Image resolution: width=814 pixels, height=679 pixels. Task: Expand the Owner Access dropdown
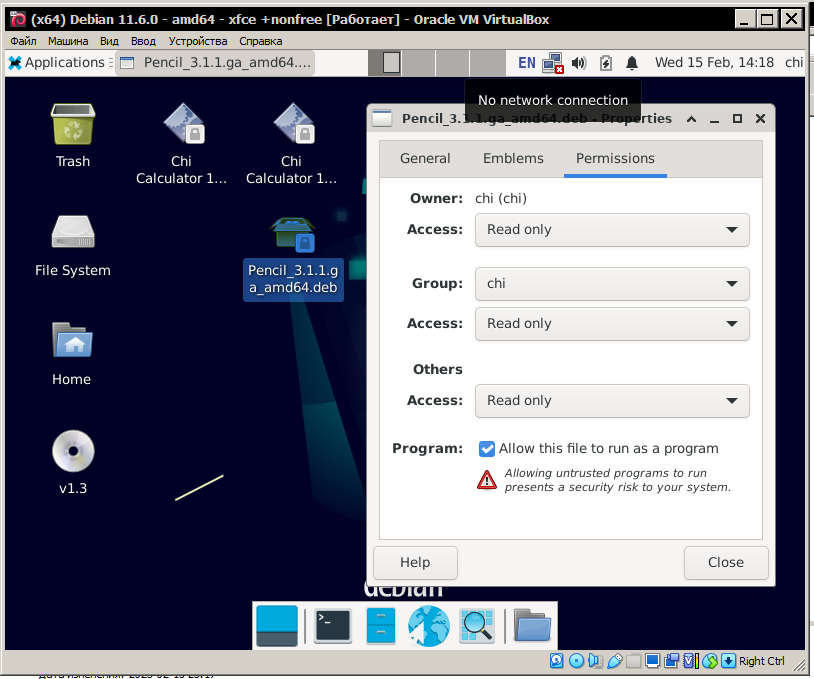[x=612, y=229]
